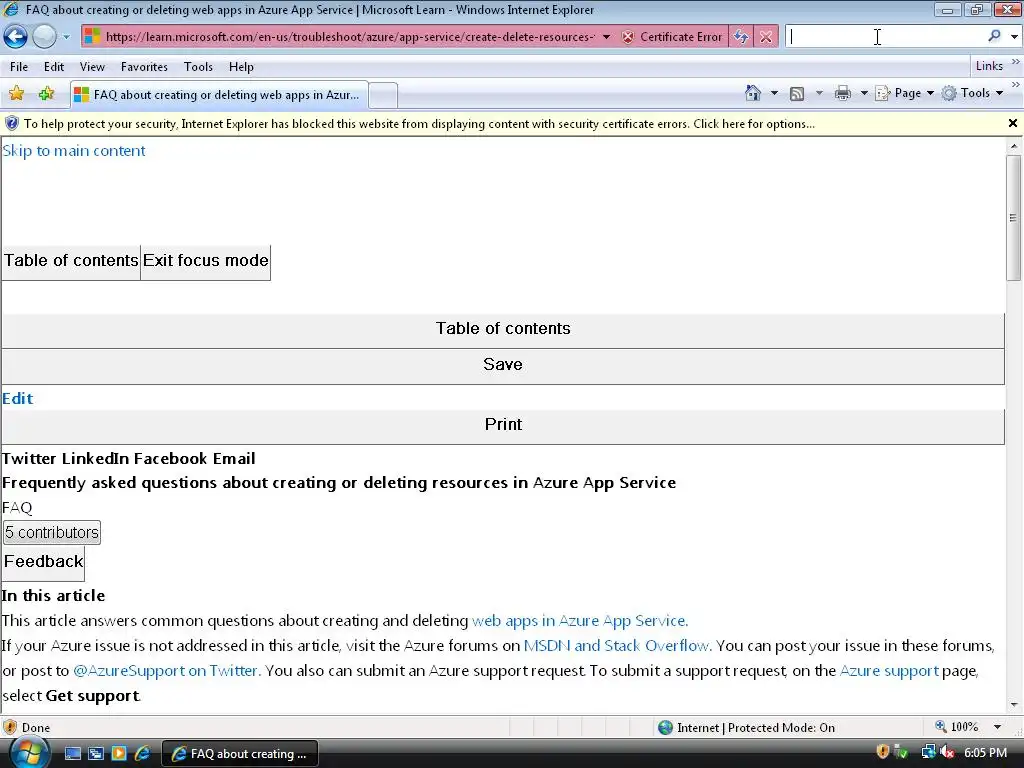Close the information bar
The width and height of the screenshot is (1024, 768).
click(1012, 123)
